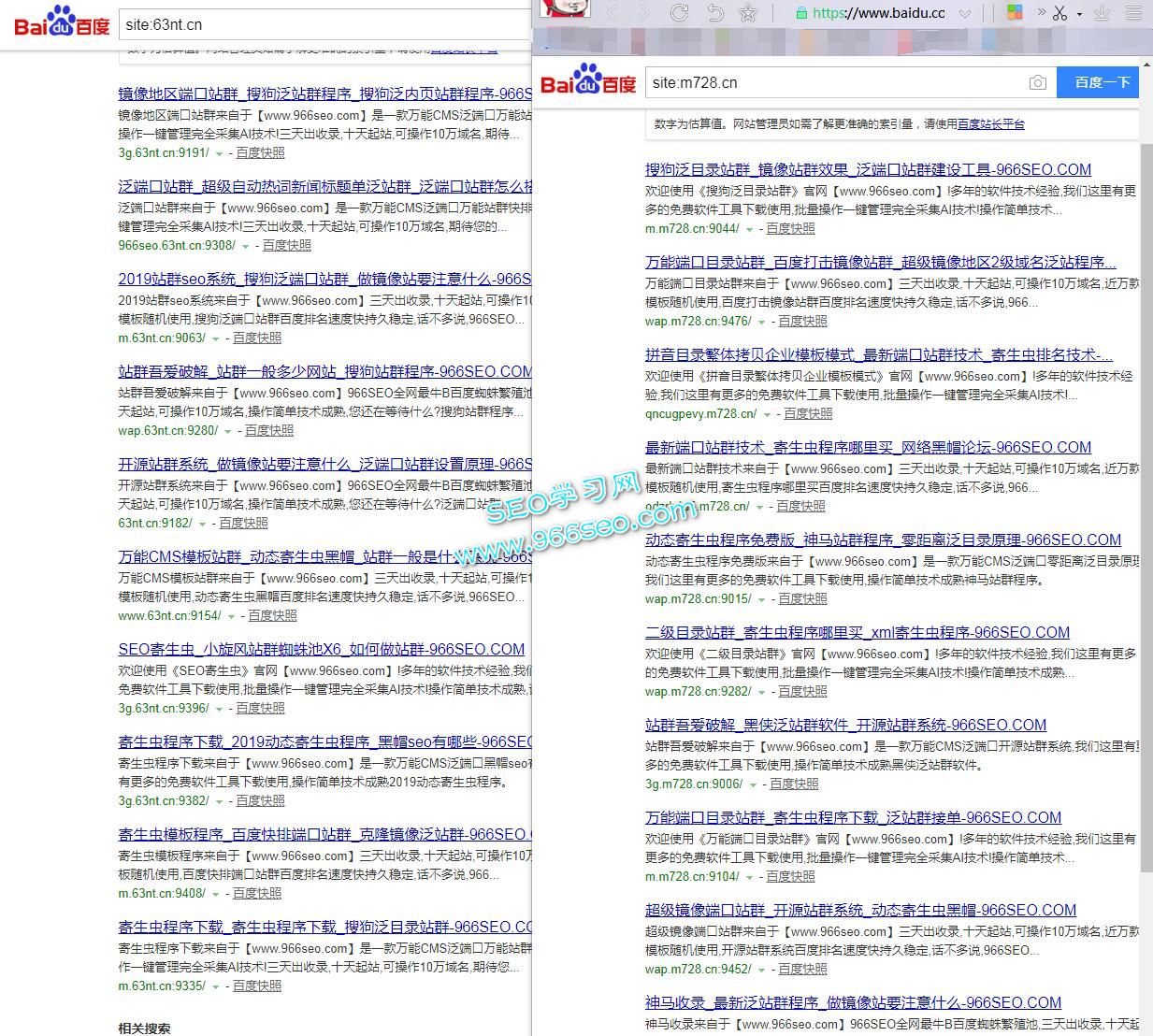
Task: Open the 百度站长平台 link in right window
Action: (990, 123)
